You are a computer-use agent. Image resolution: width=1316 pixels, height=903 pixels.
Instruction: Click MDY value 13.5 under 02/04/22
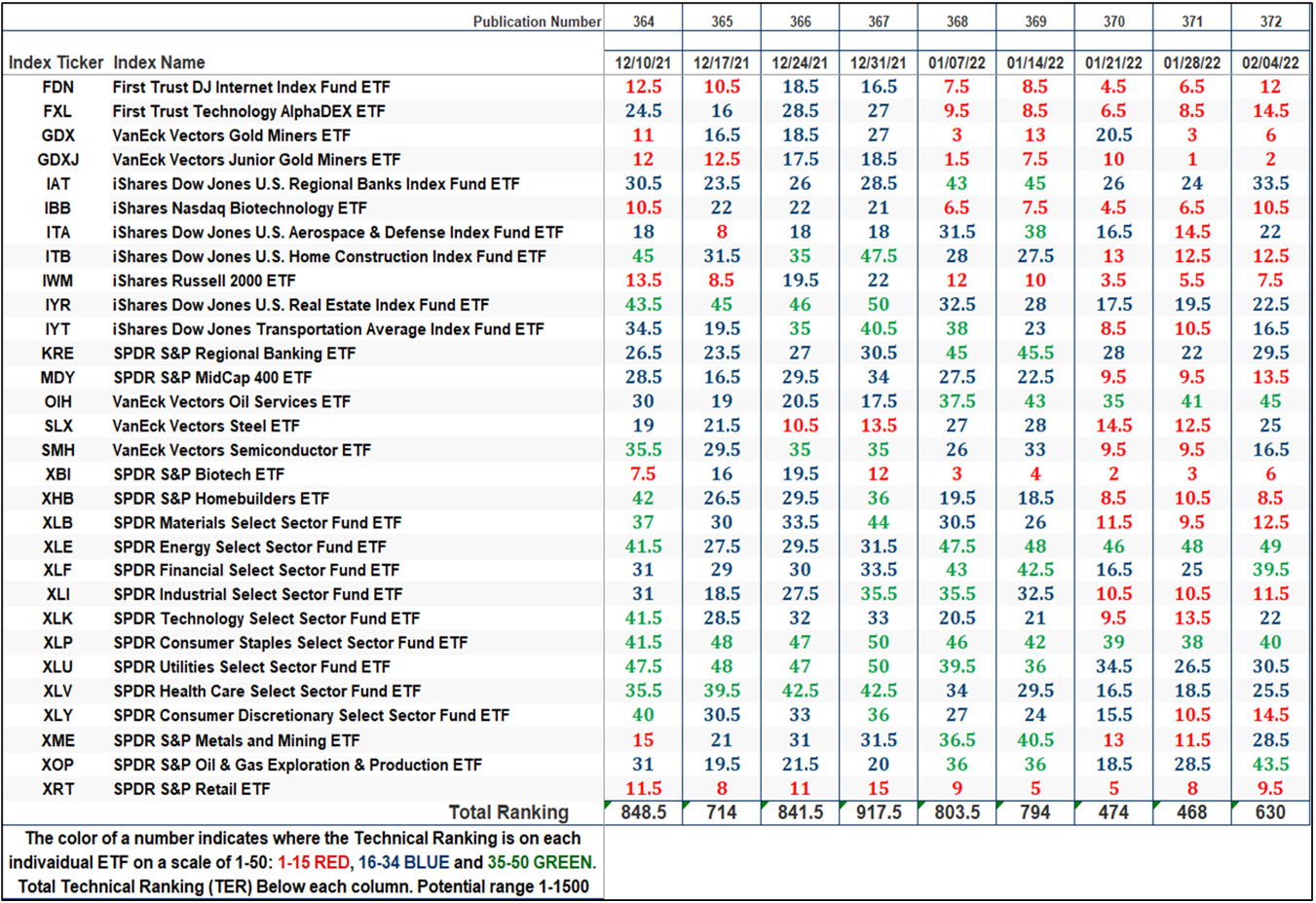click(1270, 378)
